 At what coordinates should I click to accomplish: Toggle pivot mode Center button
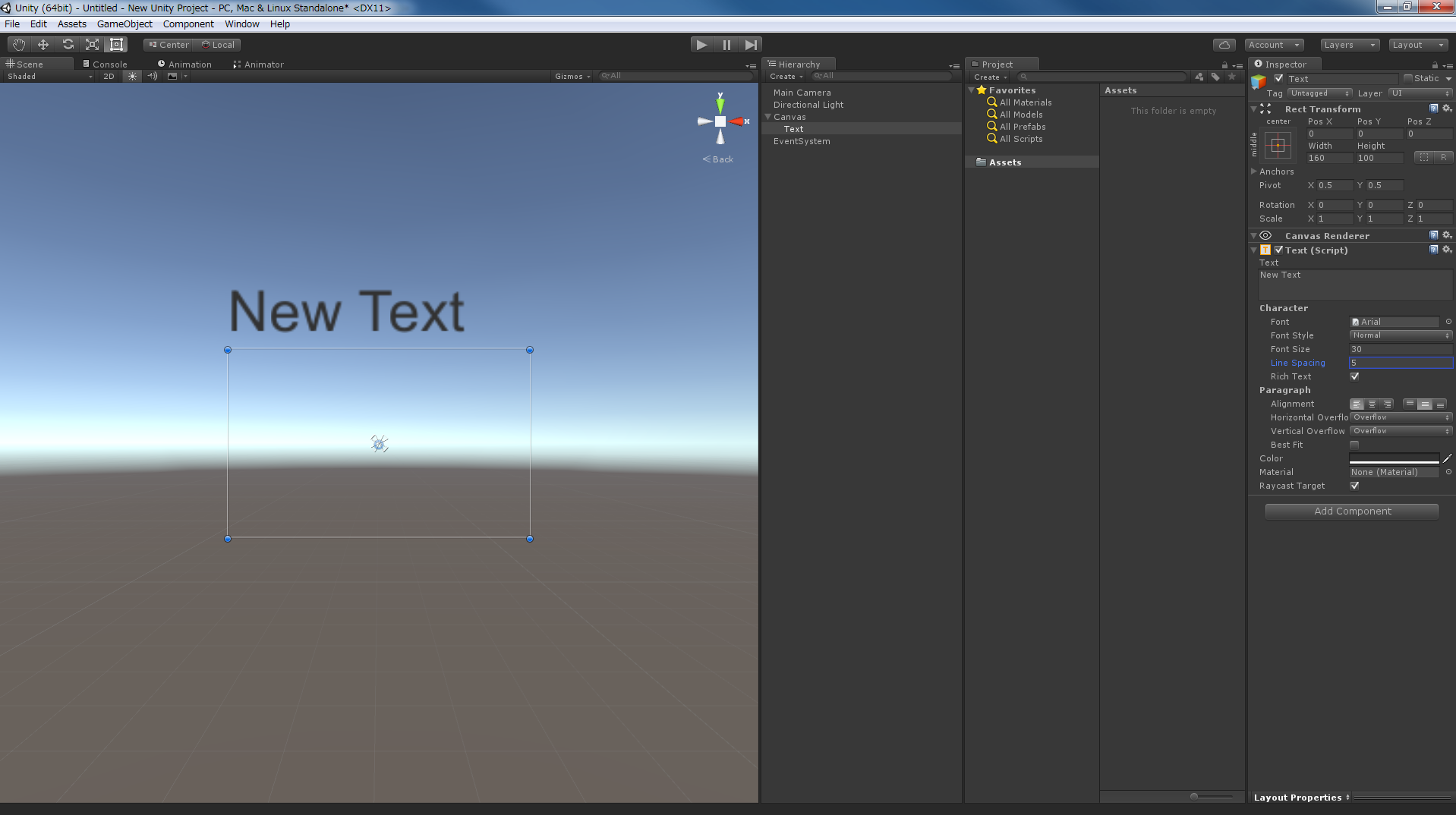coord(169,45)
